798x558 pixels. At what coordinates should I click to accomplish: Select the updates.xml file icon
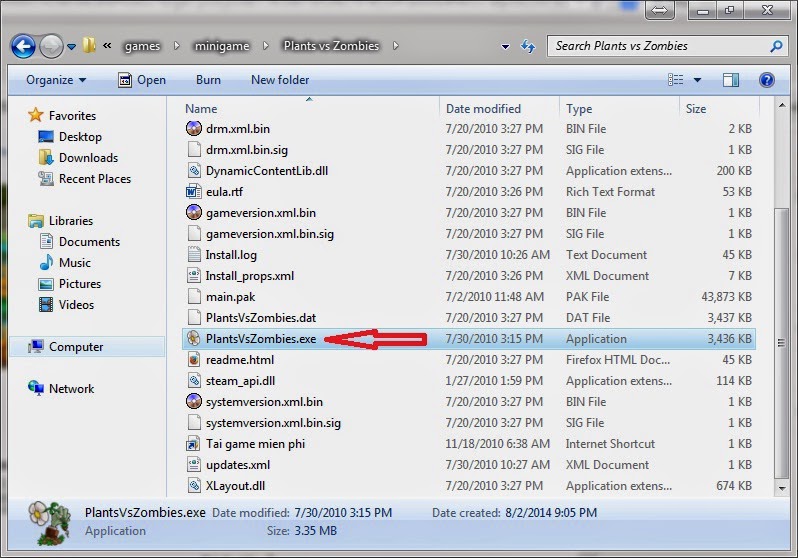coord(194,464)
